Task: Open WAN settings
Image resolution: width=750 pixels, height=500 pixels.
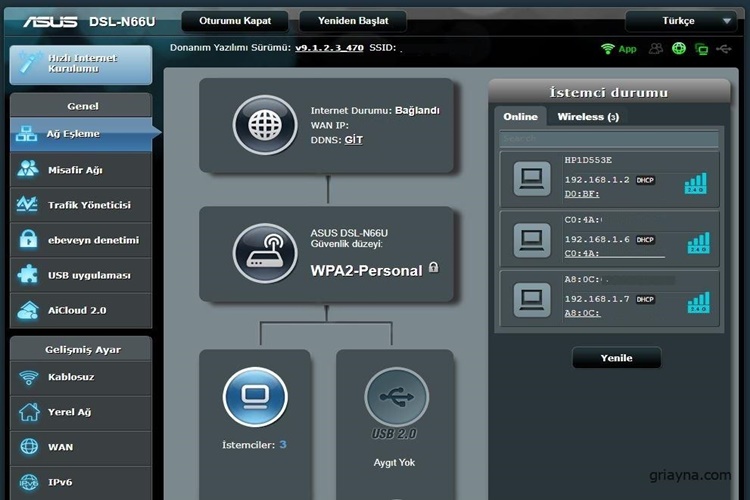Action: (x=81, y=447)
